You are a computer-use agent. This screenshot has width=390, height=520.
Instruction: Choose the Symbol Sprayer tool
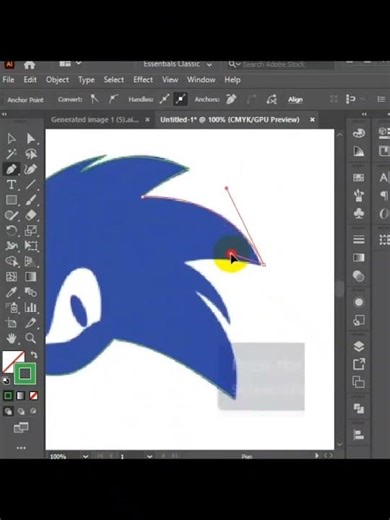coord(11,307)
